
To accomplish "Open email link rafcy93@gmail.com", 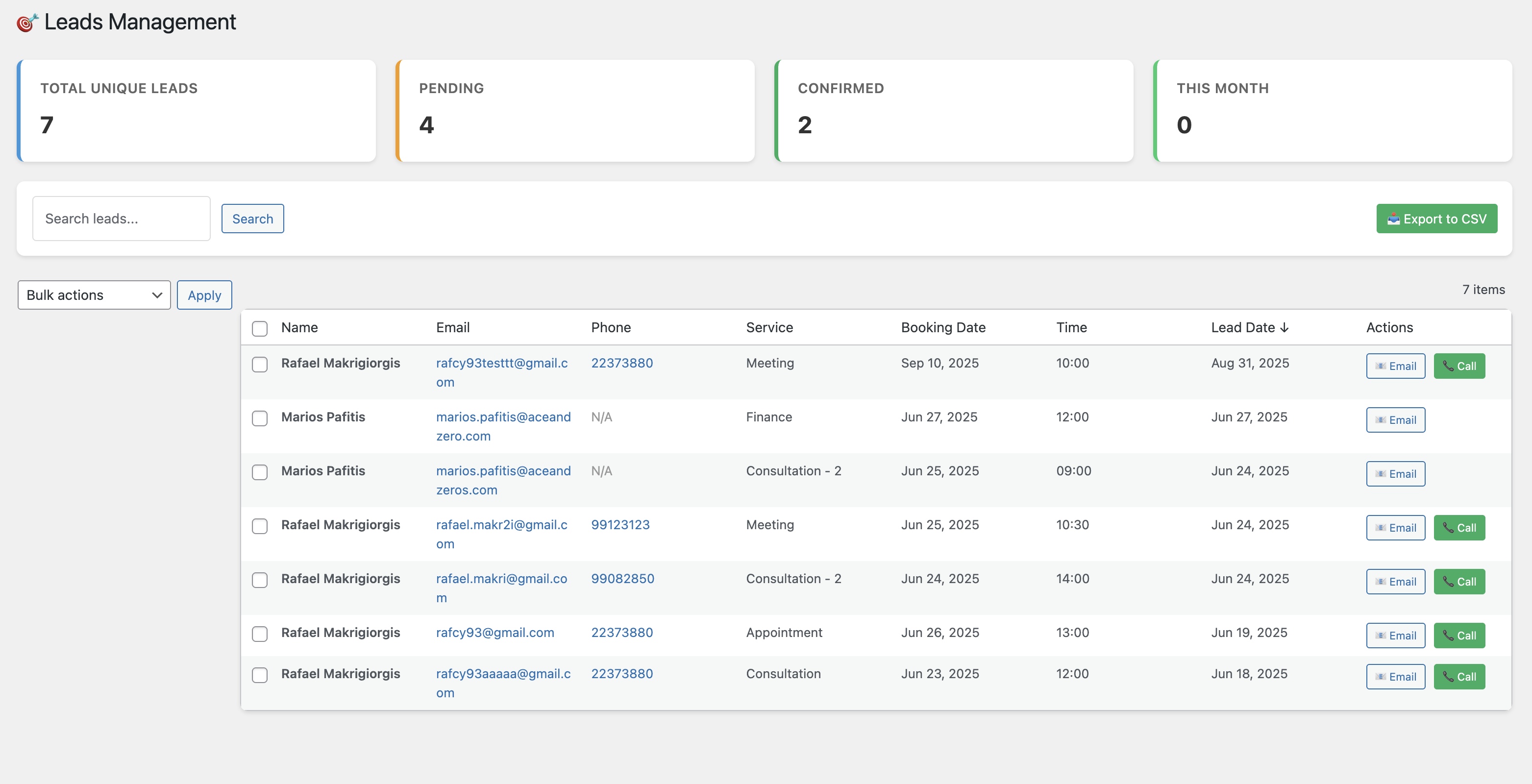I will tap(495, 633).
